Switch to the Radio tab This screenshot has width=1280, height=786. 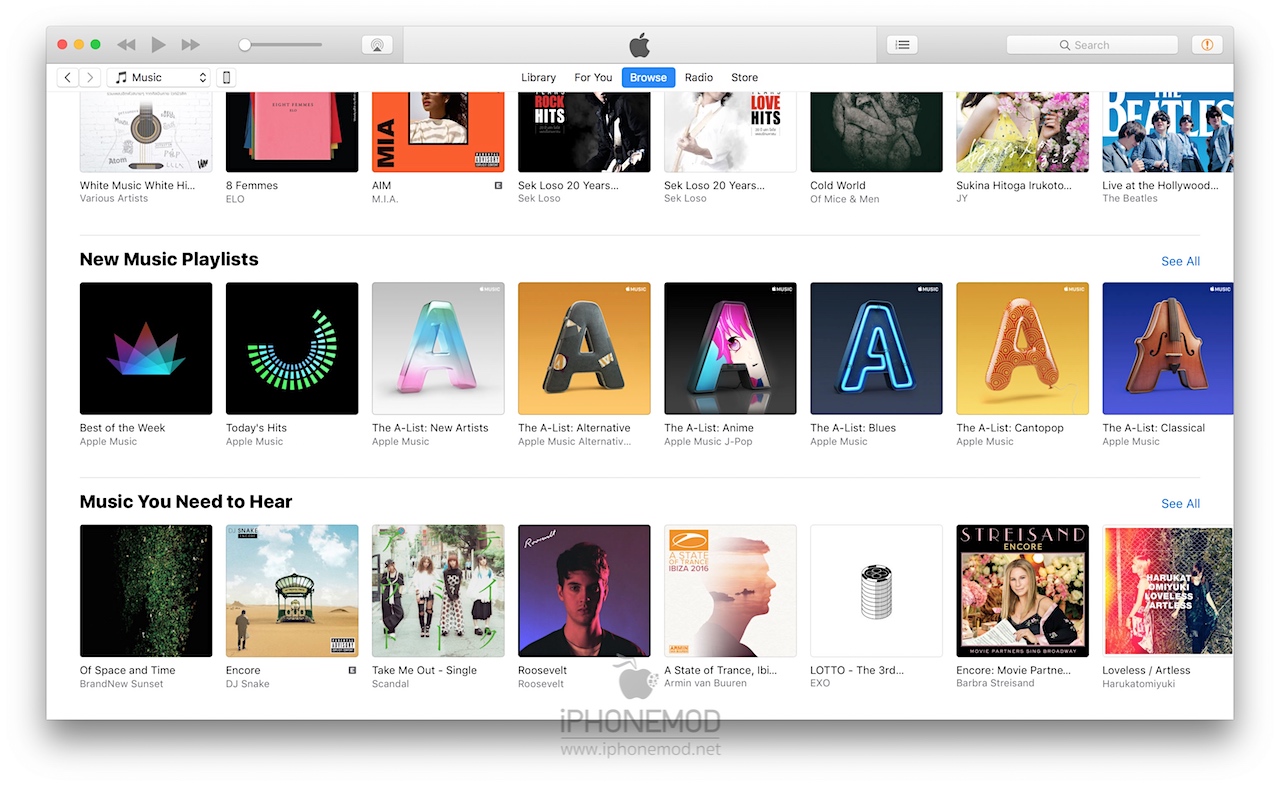(699, 77)
